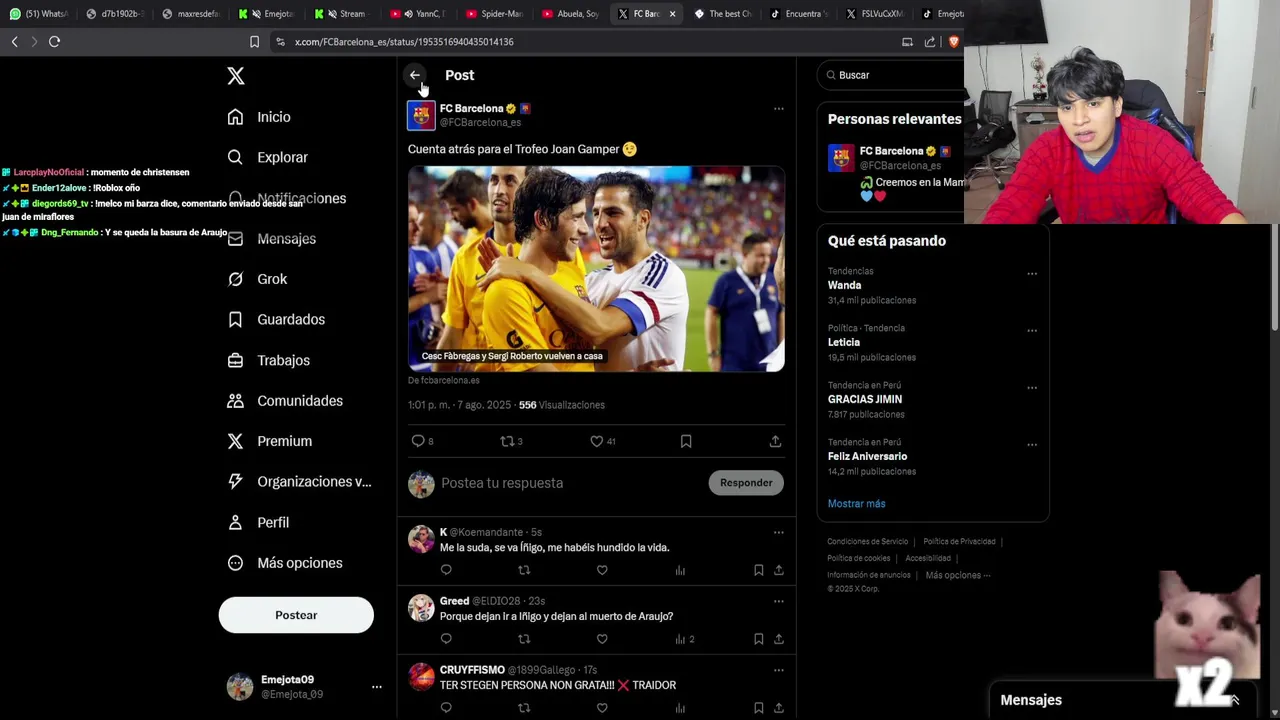Bookmark the FC Barcelona post

click(686, 441)
